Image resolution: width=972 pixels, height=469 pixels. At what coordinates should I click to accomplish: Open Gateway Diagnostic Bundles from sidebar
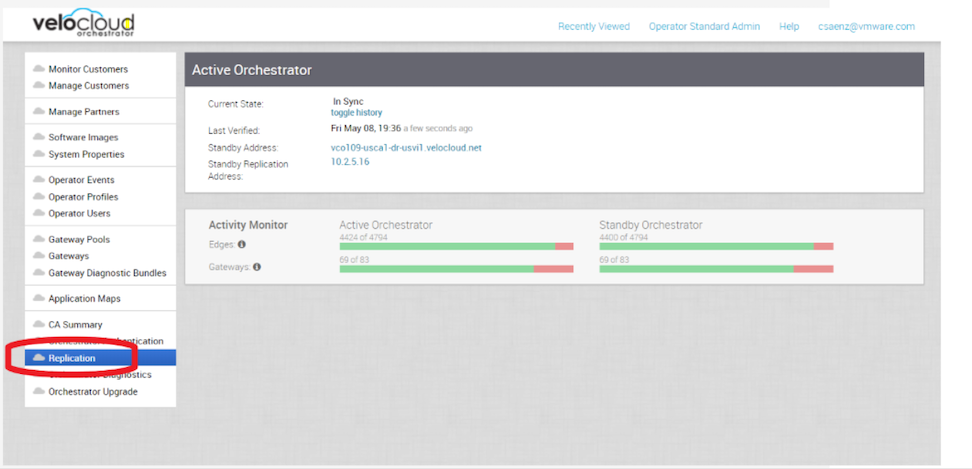click(x=107, y=273)
